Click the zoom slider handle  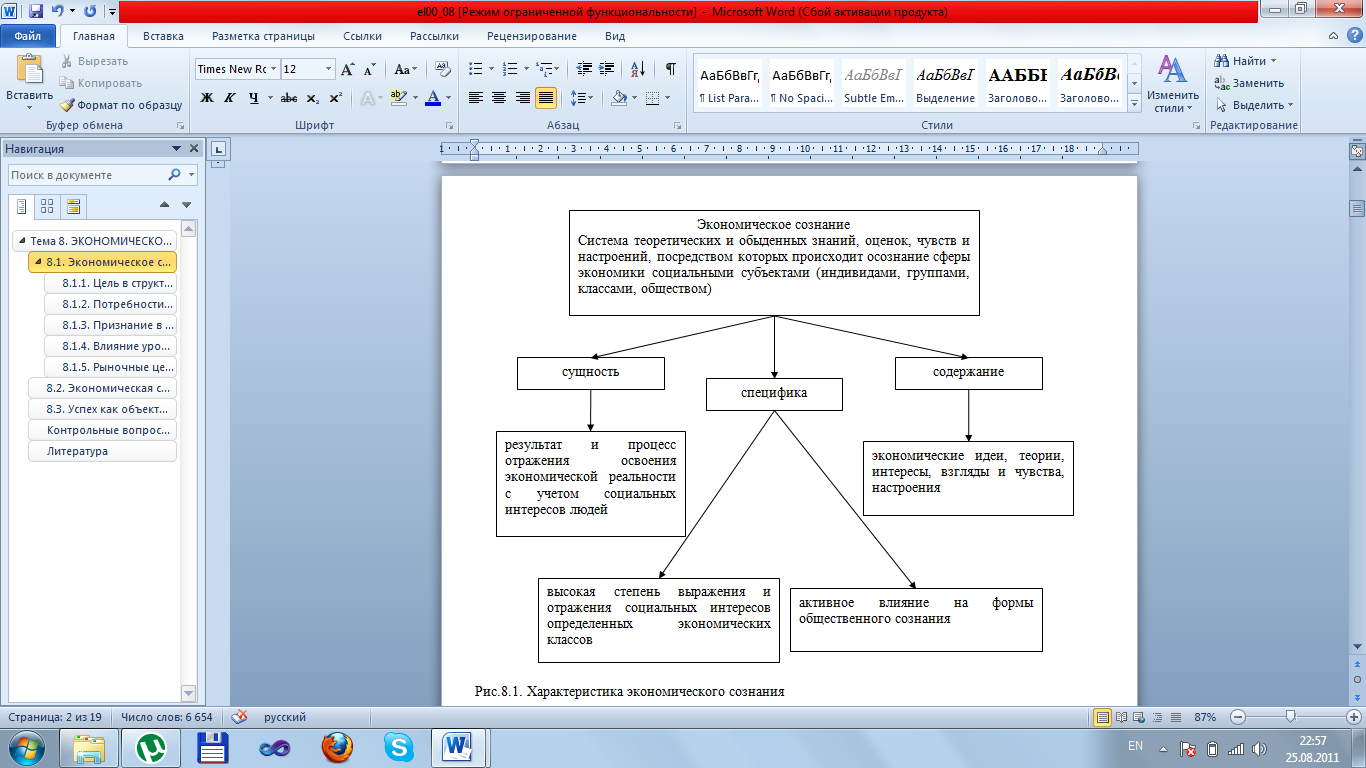[1291, 717]
